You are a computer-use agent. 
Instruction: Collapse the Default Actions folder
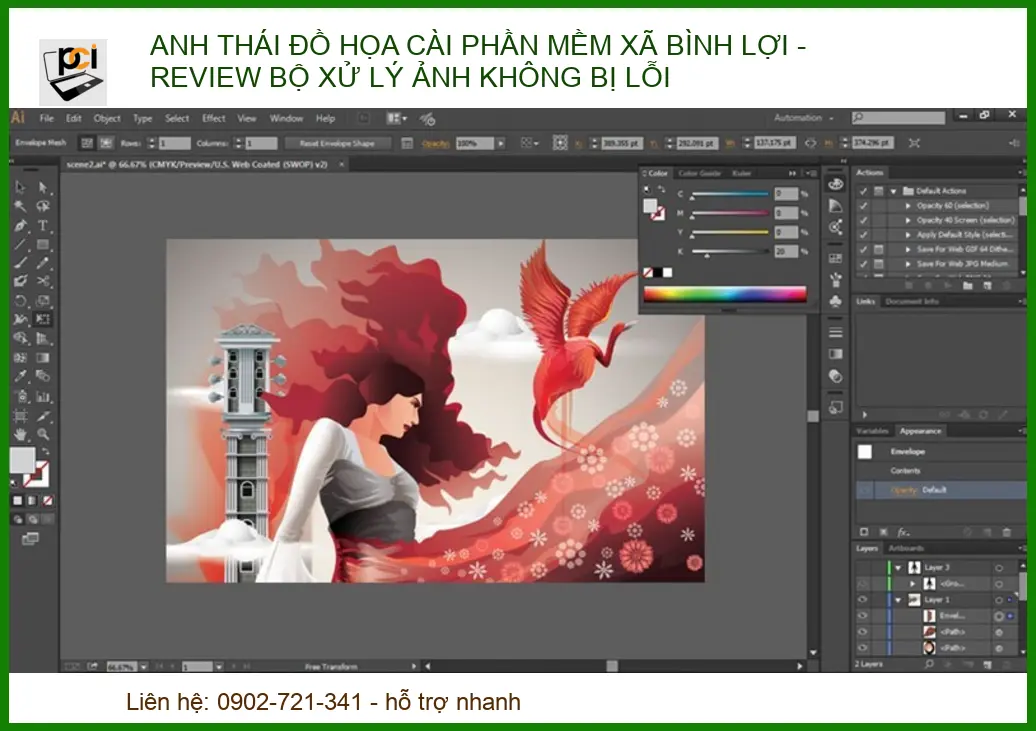[893, 191]
